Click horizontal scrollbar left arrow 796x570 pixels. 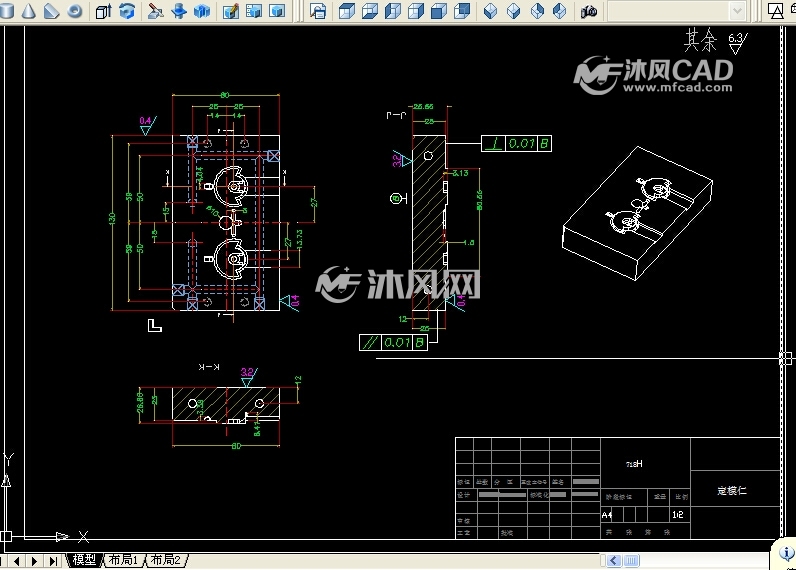pyautogui.click(x=614, y=560)
